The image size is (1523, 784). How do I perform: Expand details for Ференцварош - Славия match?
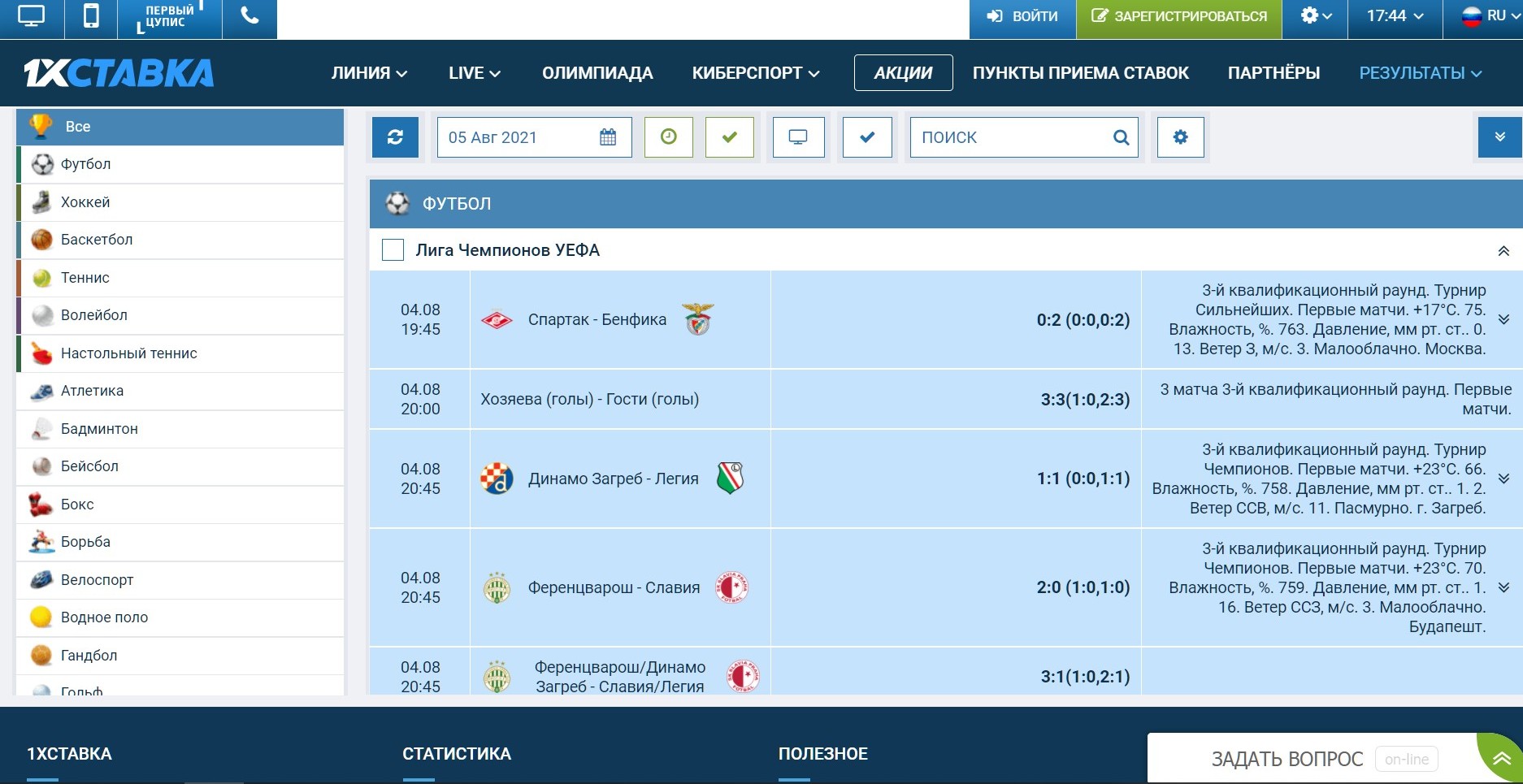point(1503,587)
